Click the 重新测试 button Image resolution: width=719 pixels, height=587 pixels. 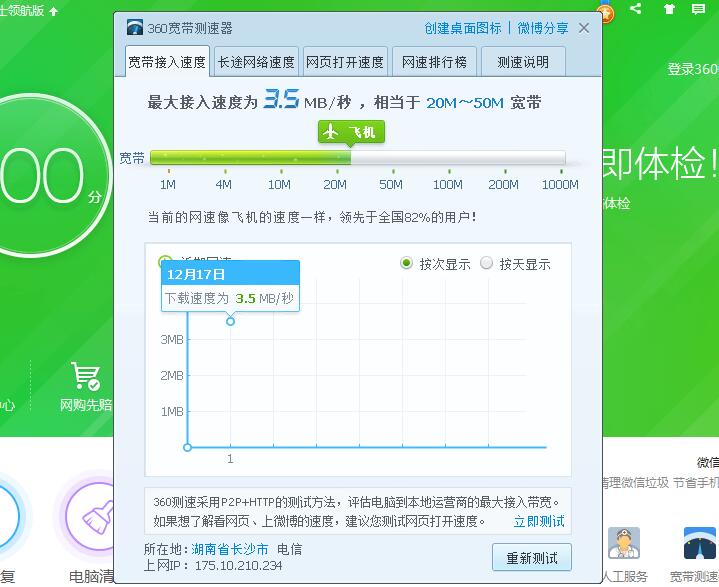[x=532, y=558]
